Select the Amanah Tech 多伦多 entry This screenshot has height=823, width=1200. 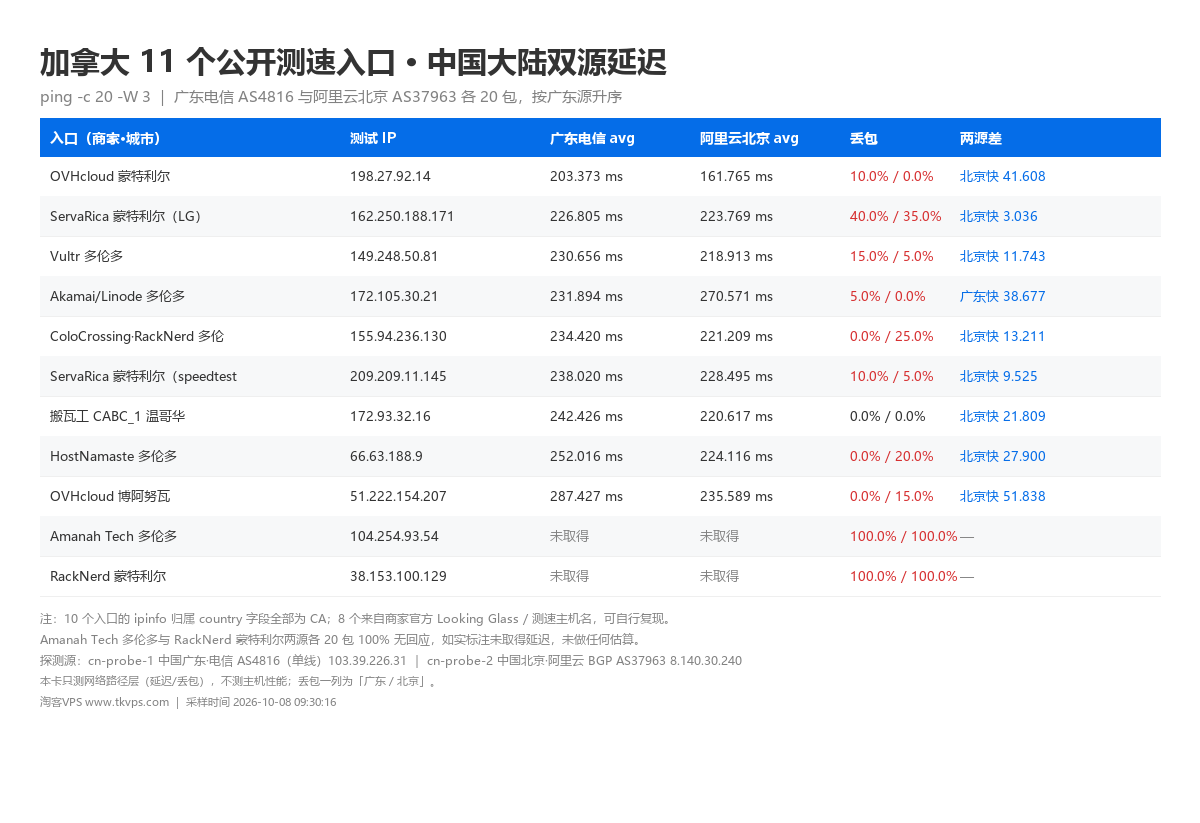(x=113, y=536)
